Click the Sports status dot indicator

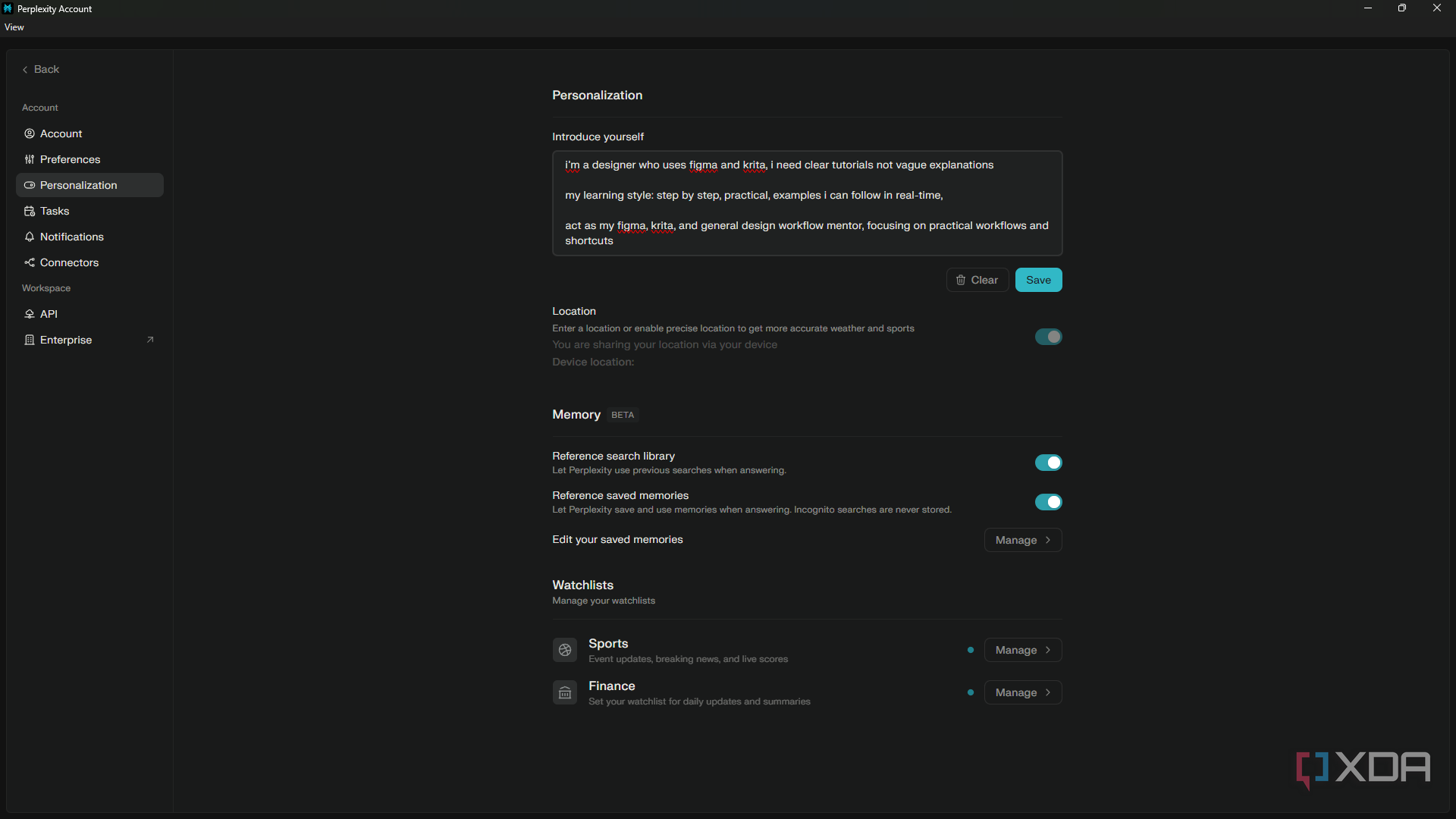point(971,650)
